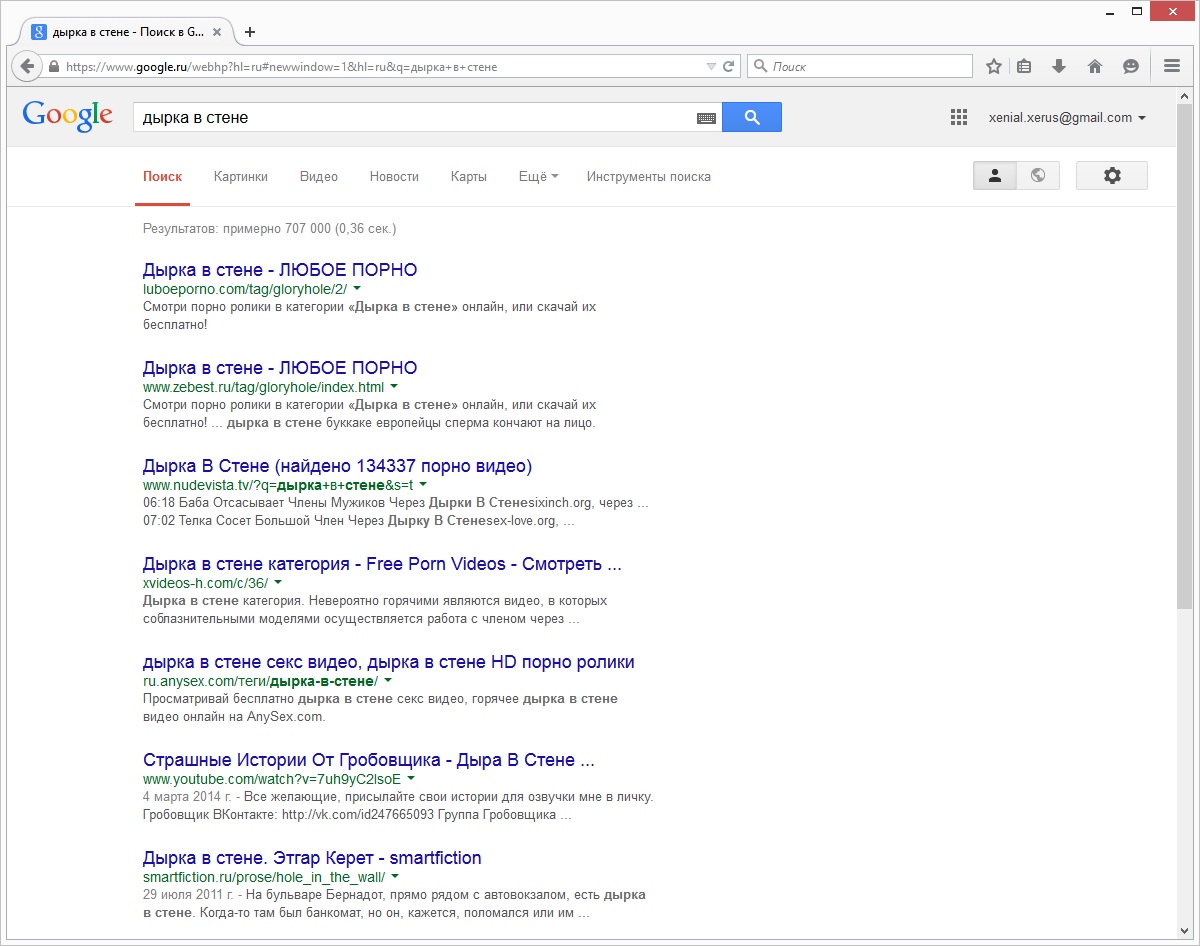Click in the Google search input field
This screenshot has width=1200, height=946.
415,117
